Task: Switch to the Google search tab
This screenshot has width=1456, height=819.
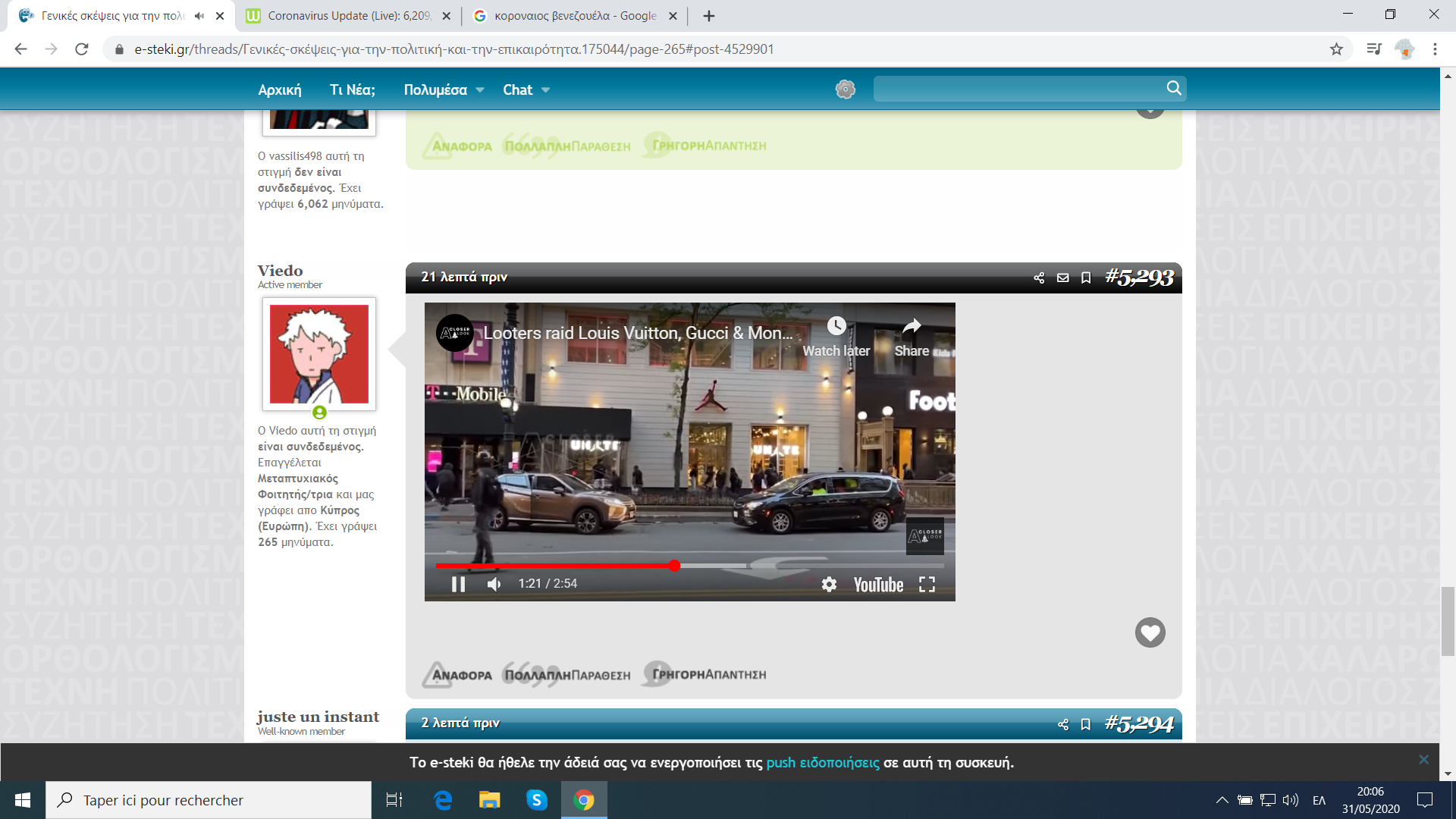Action: click(x=574, y=16)
